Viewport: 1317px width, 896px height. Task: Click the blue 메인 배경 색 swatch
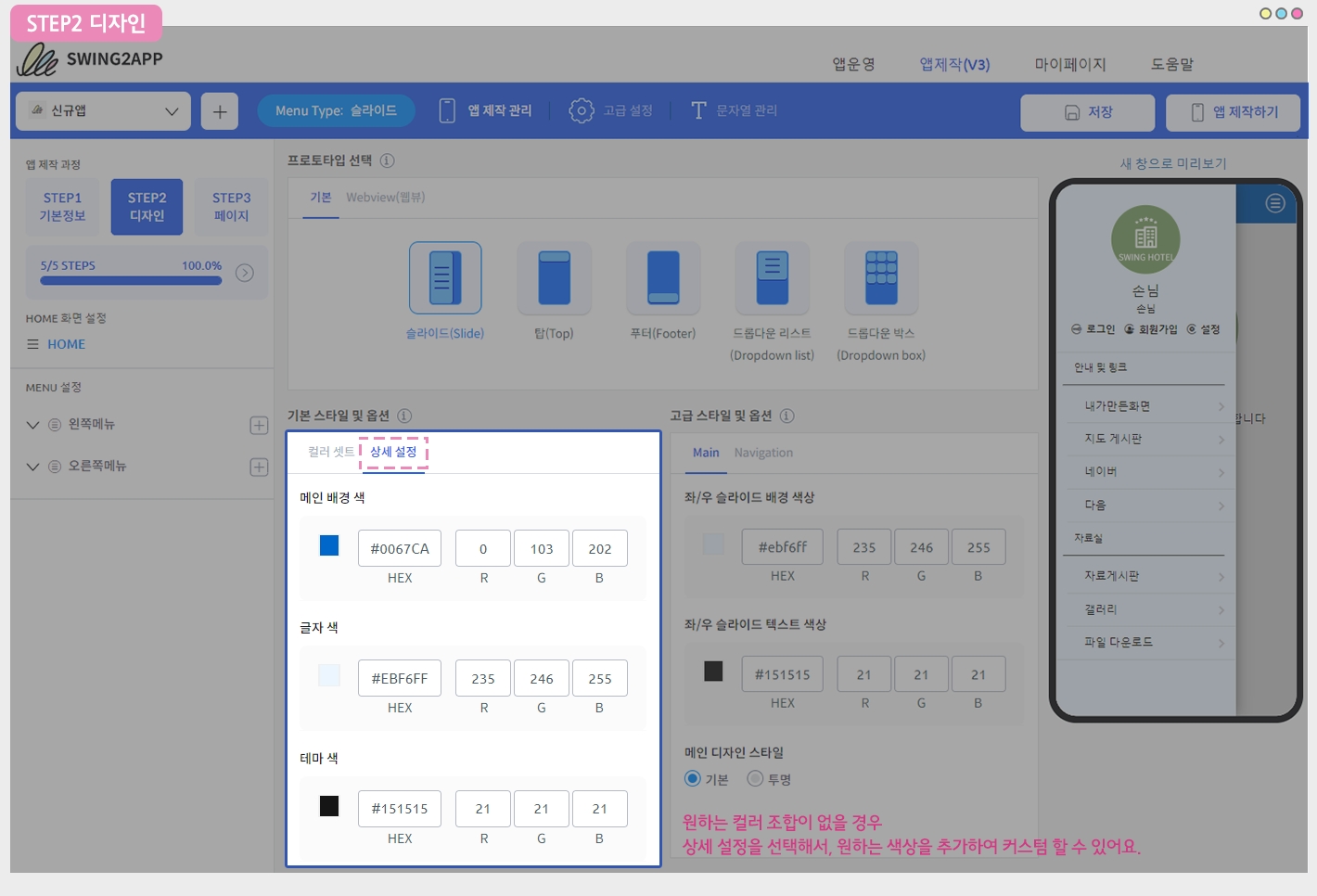click(x=329, y=545)
